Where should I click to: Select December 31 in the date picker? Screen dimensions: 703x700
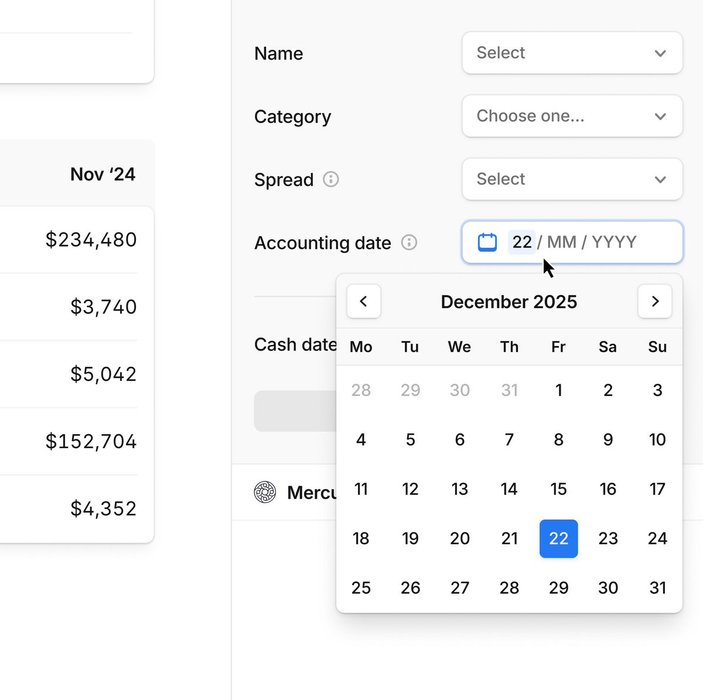pyautogui.click(x=657, y=588)
